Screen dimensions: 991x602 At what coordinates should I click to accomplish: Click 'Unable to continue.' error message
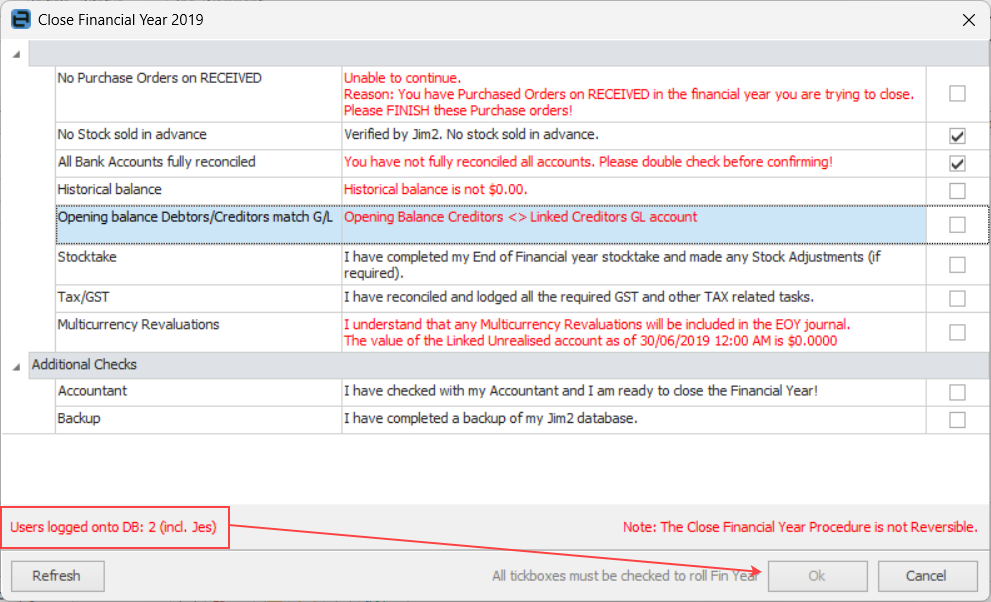pyautogui.click(x=403, y=78)
